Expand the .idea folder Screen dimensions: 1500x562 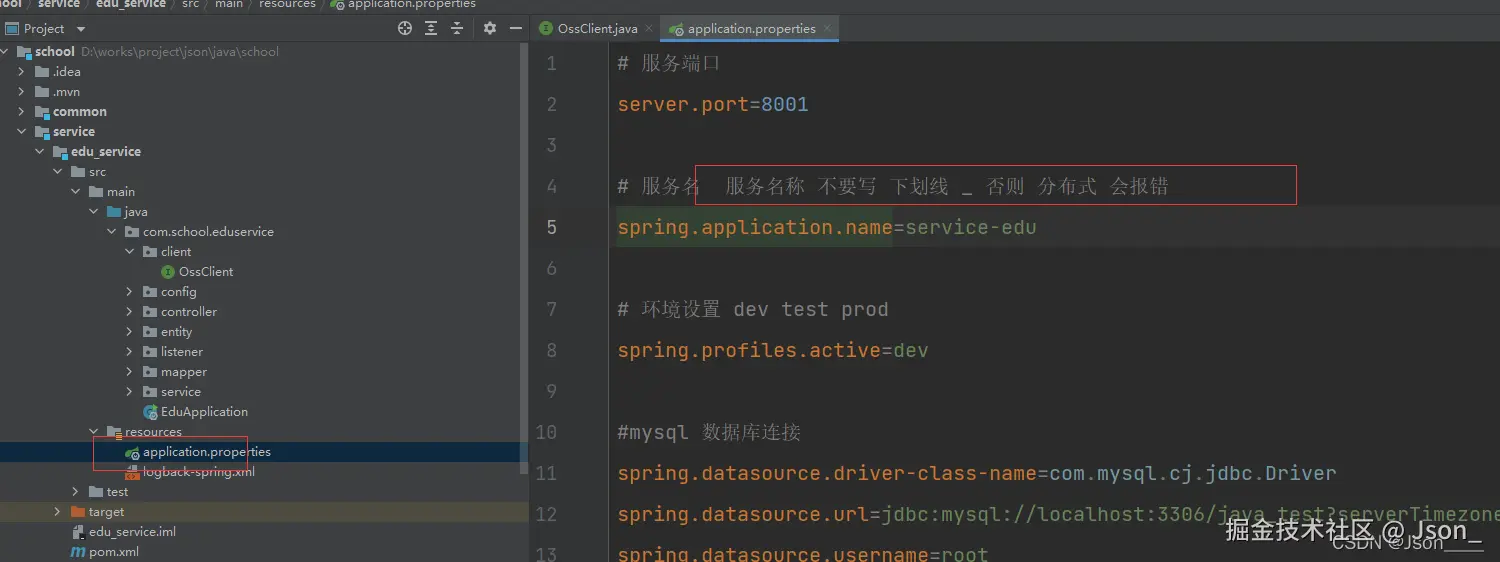click(22, 72)
